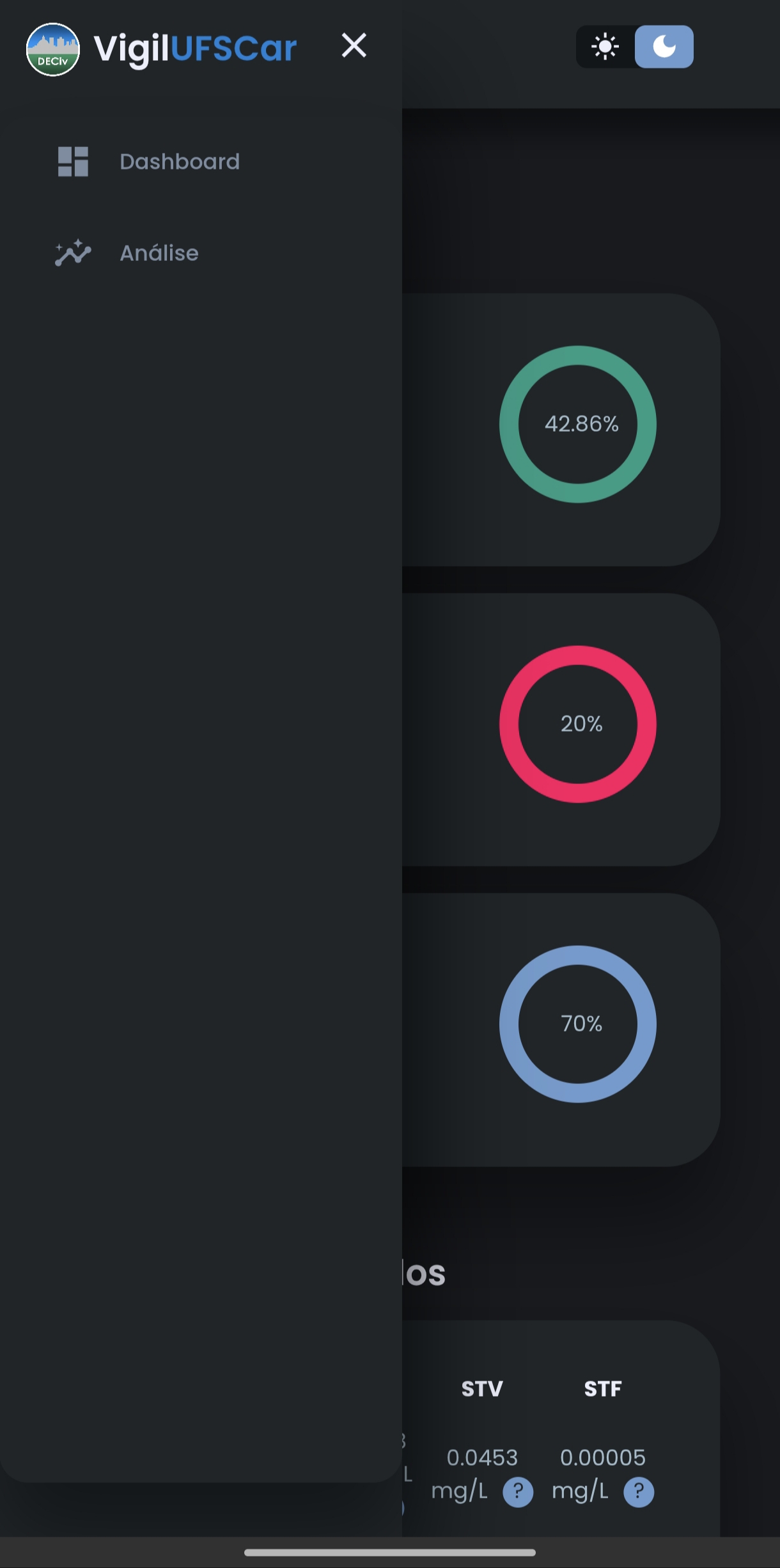The image size is (780, 1568).
Task: Click the STV help question icon
Action: pyautogui.click(x=518, y=1492)
